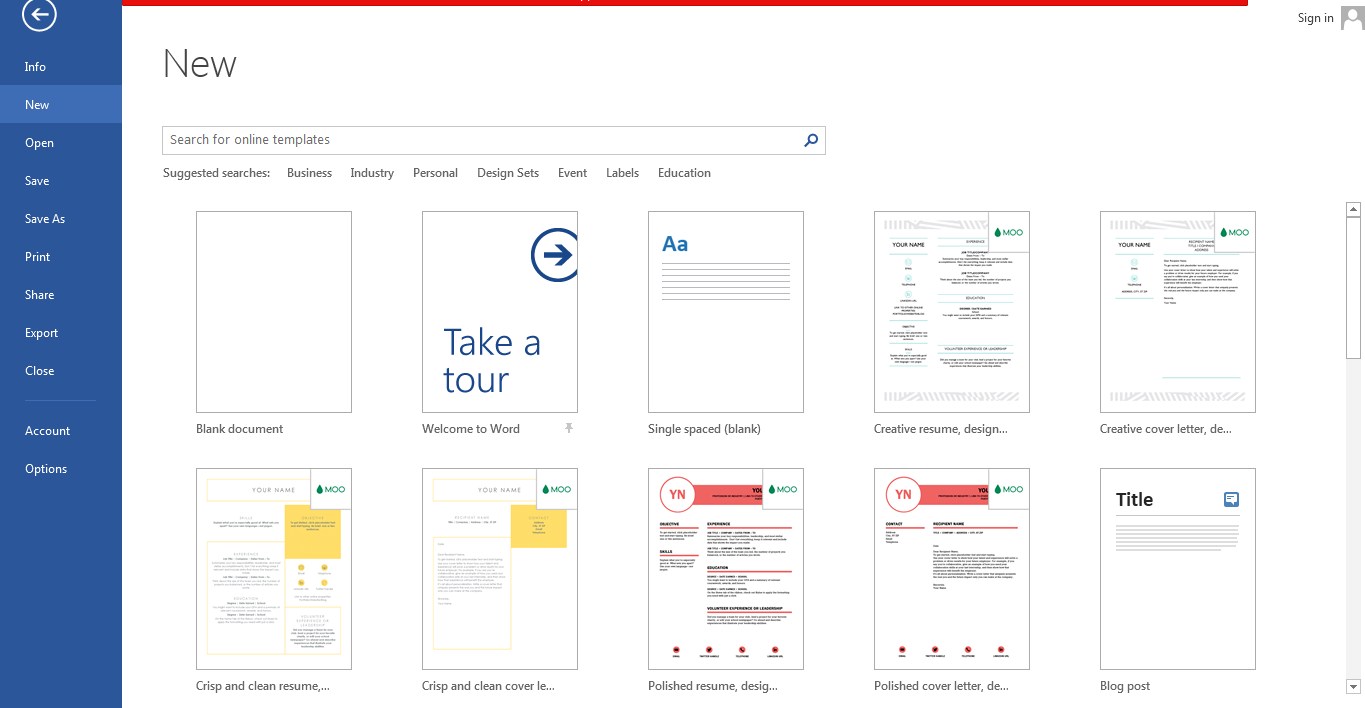1365x708 pixels.
Task: Open the Crisp and clean resume template
Action: pos(273,568)
